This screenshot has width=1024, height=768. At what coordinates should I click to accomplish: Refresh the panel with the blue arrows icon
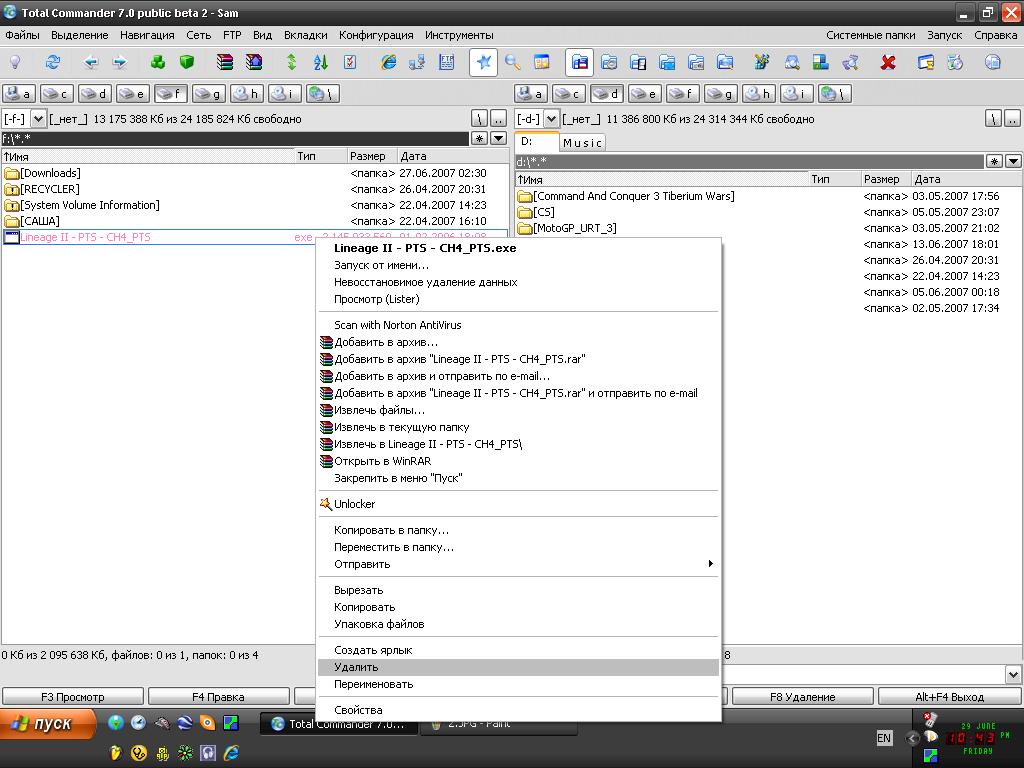pos(53,63)
